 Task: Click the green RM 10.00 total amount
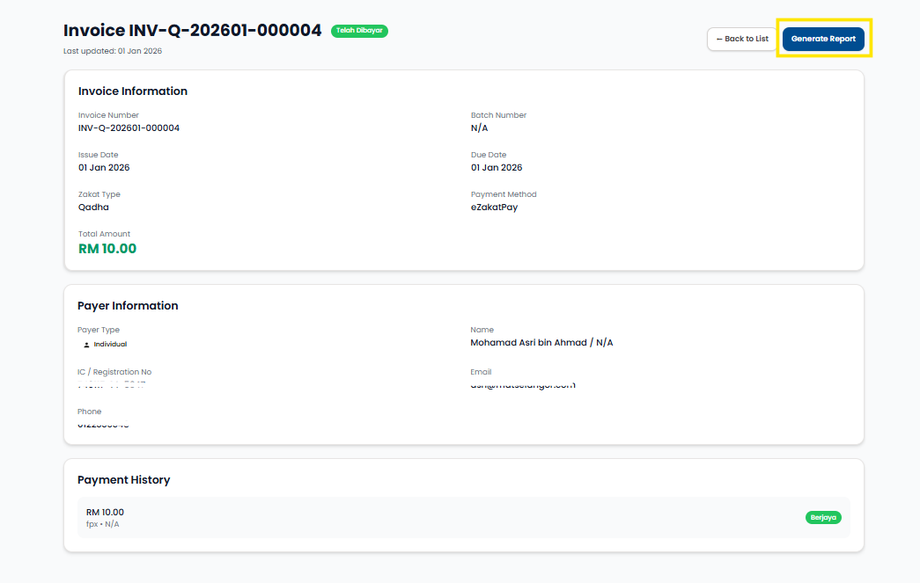click(107, 248)
